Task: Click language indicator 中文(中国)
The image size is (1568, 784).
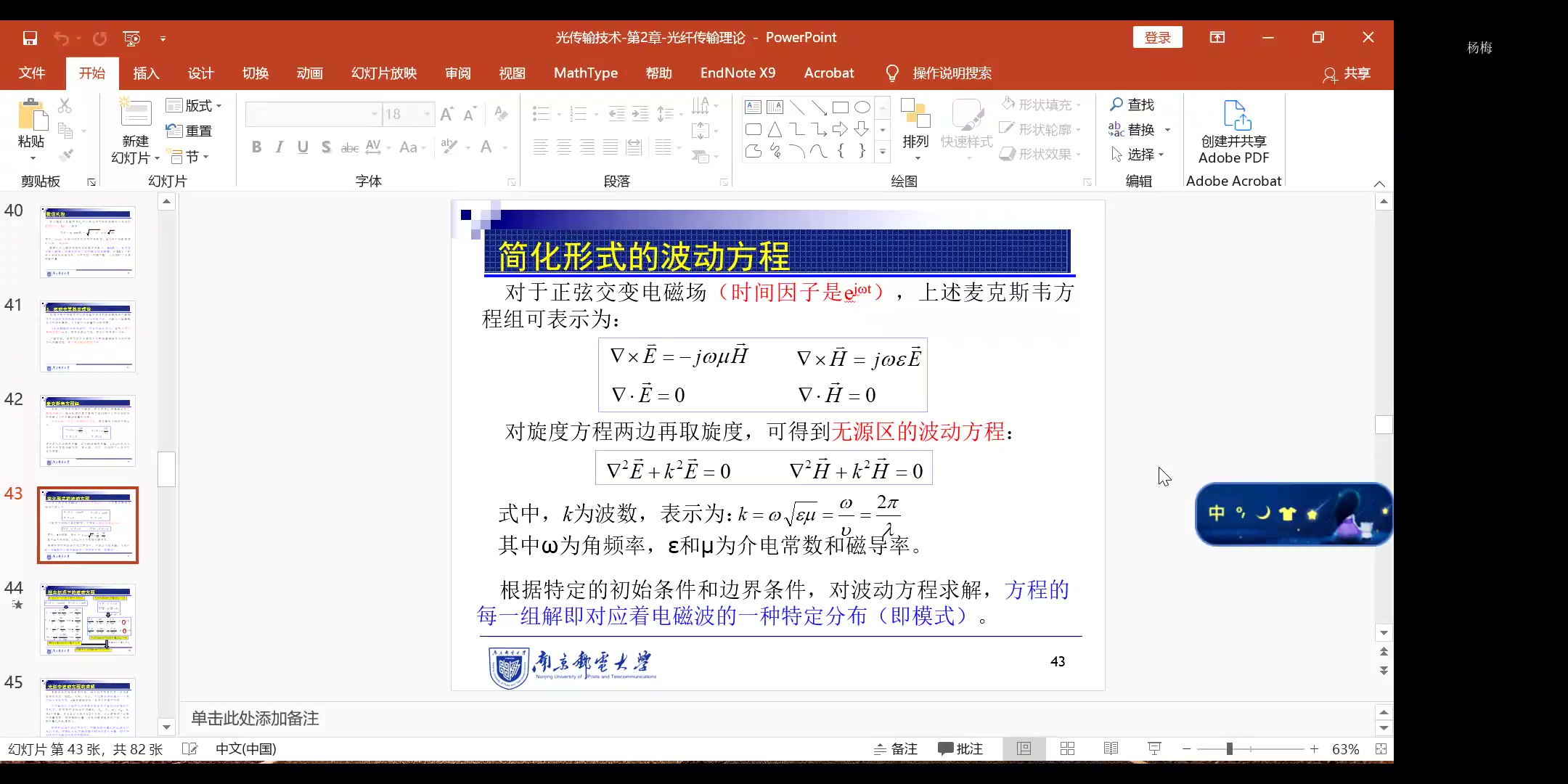Action: (x=245, y=748)
